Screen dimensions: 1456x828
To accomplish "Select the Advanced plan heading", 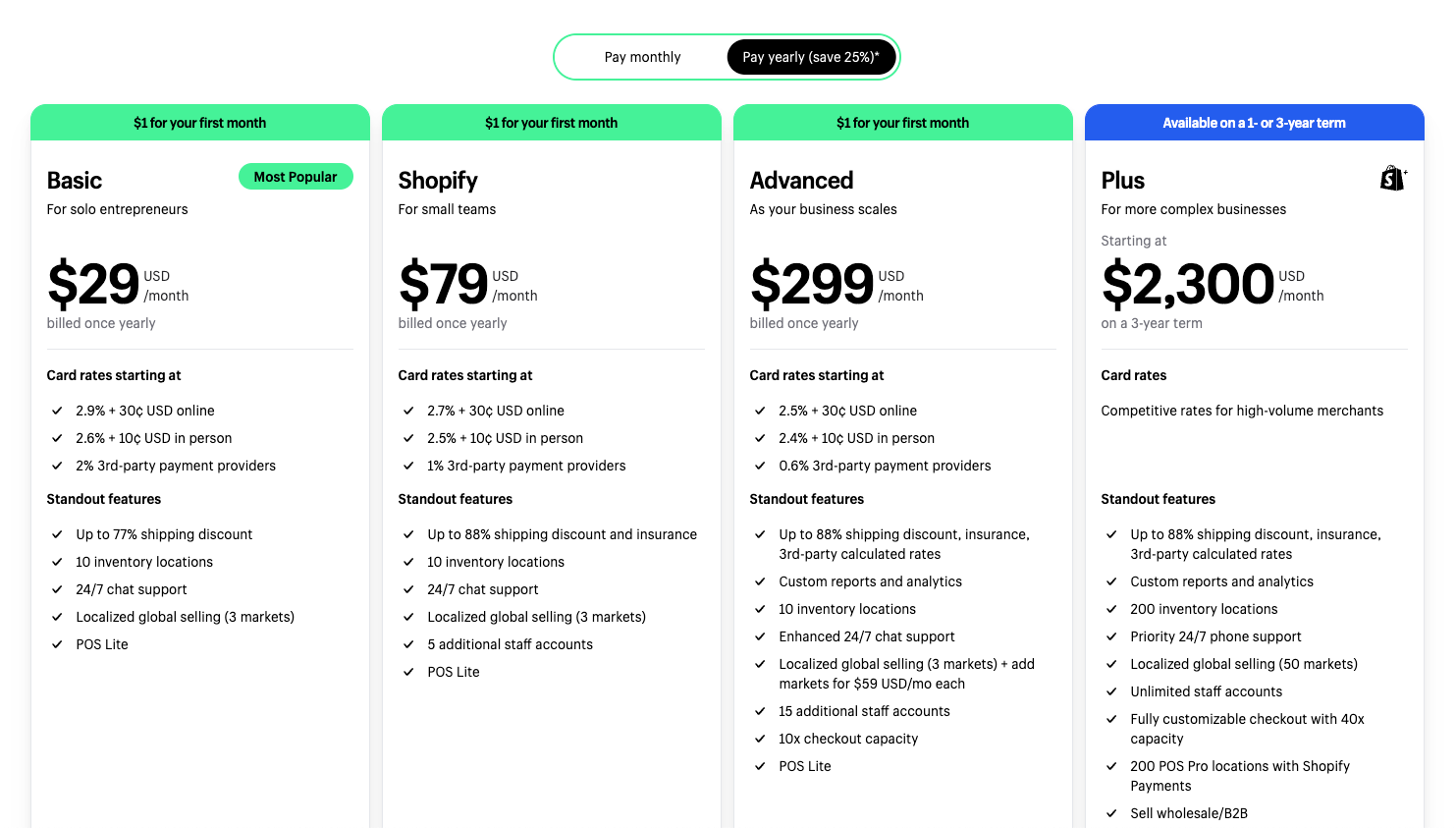I will [x=801, y=181].
